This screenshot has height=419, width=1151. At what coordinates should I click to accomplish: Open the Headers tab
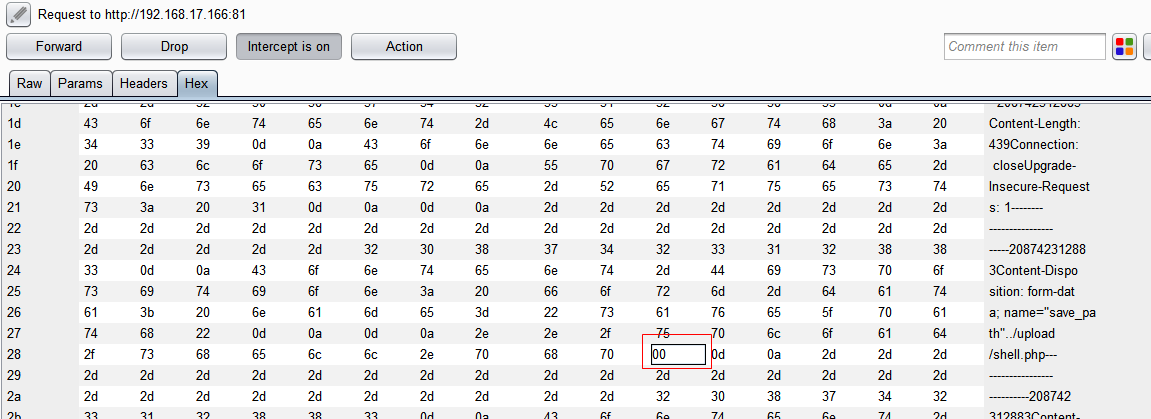[x=144, y=84]
